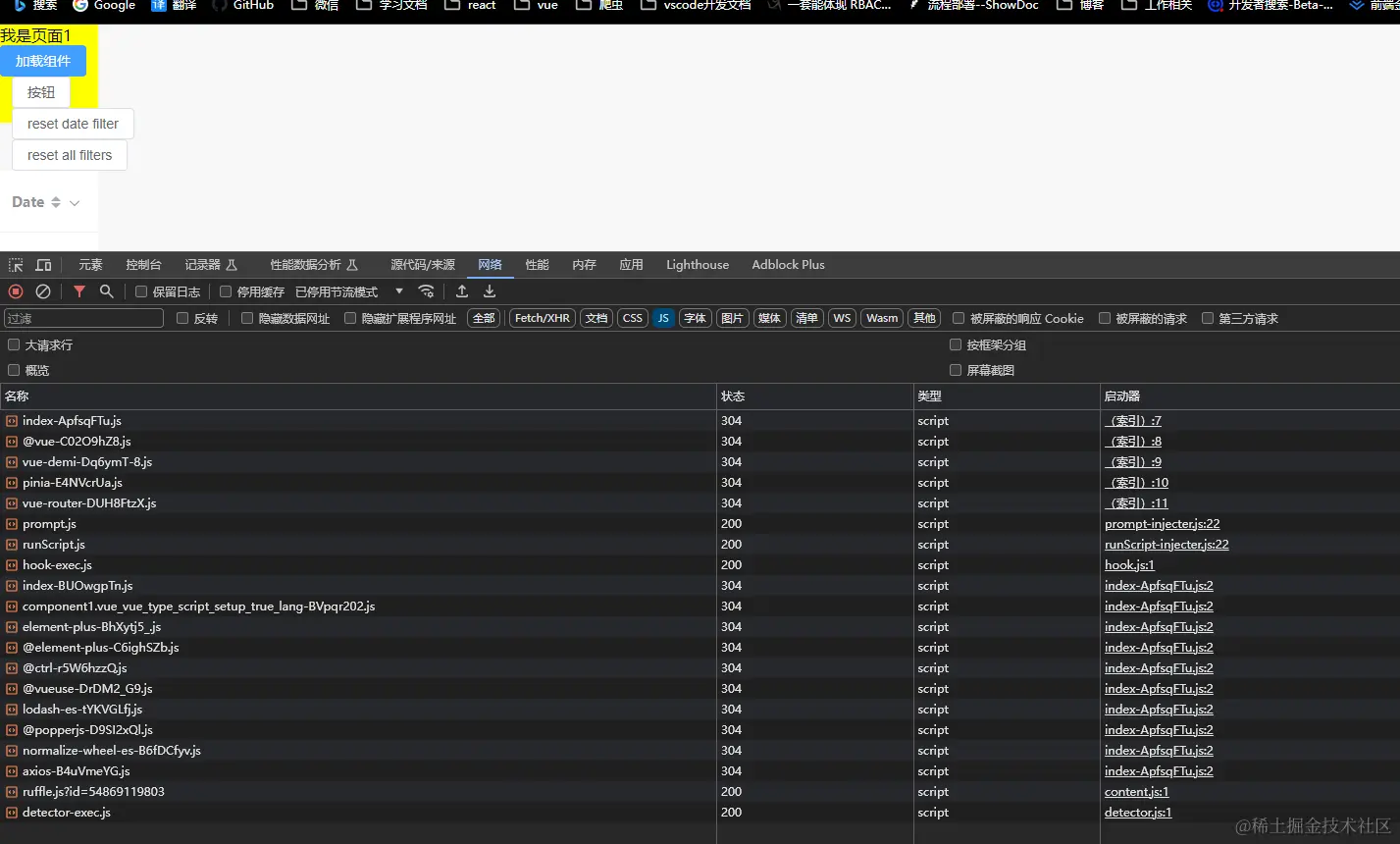The width and height of the screenshot is (1400, 844).
Task: Toggle 第三方请求 checkbox
Action: coord(1208,318)
